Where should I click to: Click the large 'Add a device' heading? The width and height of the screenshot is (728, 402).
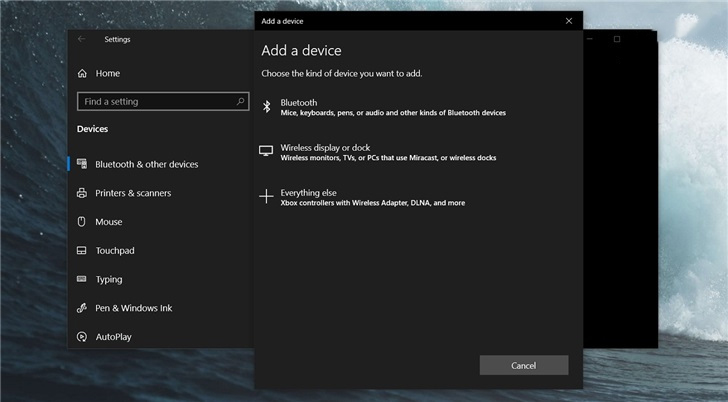point(301,50)
